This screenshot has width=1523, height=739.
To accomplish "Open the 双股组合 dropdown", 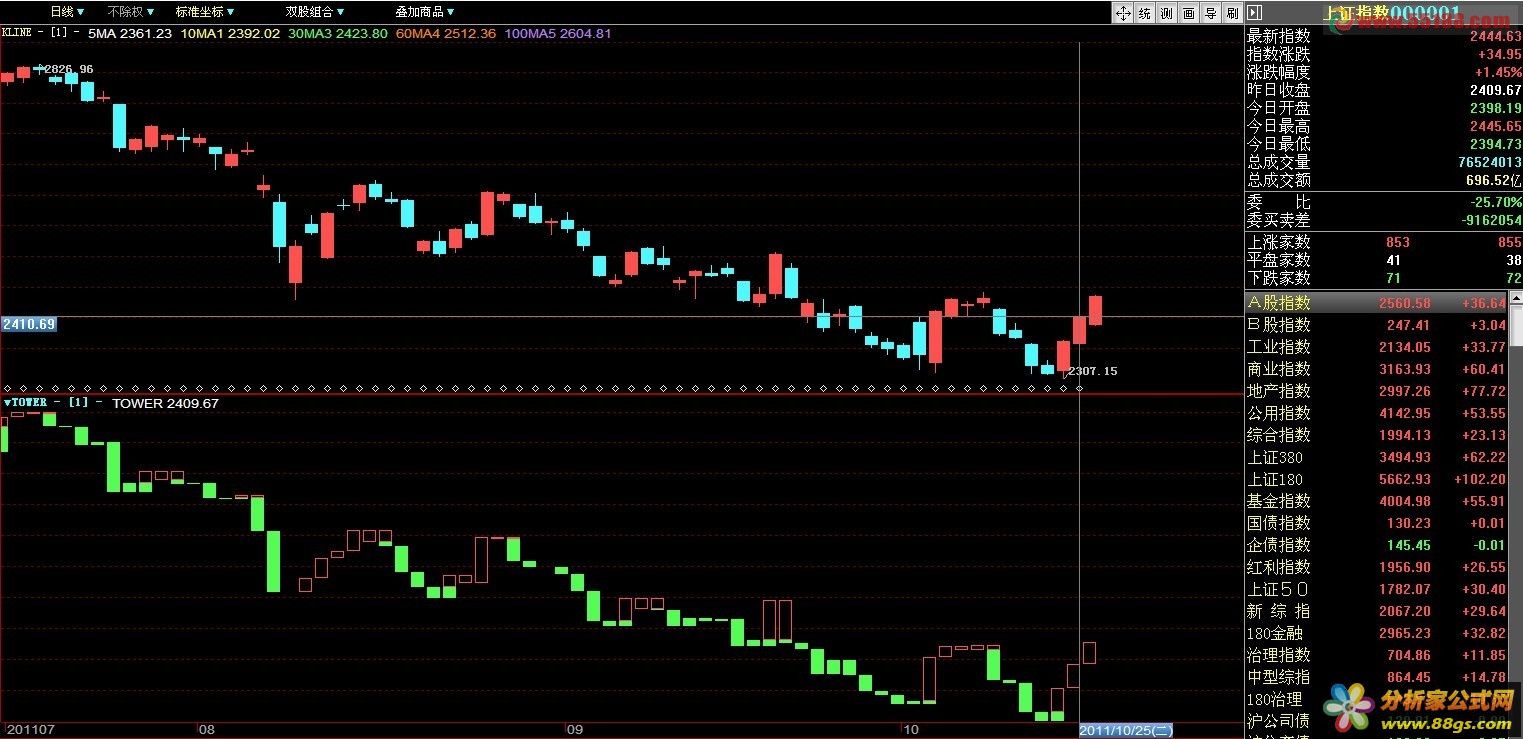I will (x=315, y=12).
